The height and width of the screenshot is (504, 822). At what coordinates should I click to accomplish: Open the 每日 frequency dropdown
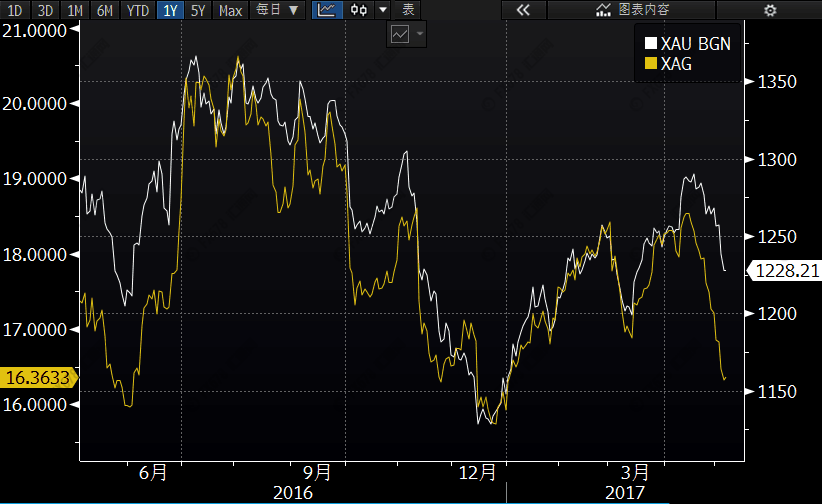[x=276, y=10]
